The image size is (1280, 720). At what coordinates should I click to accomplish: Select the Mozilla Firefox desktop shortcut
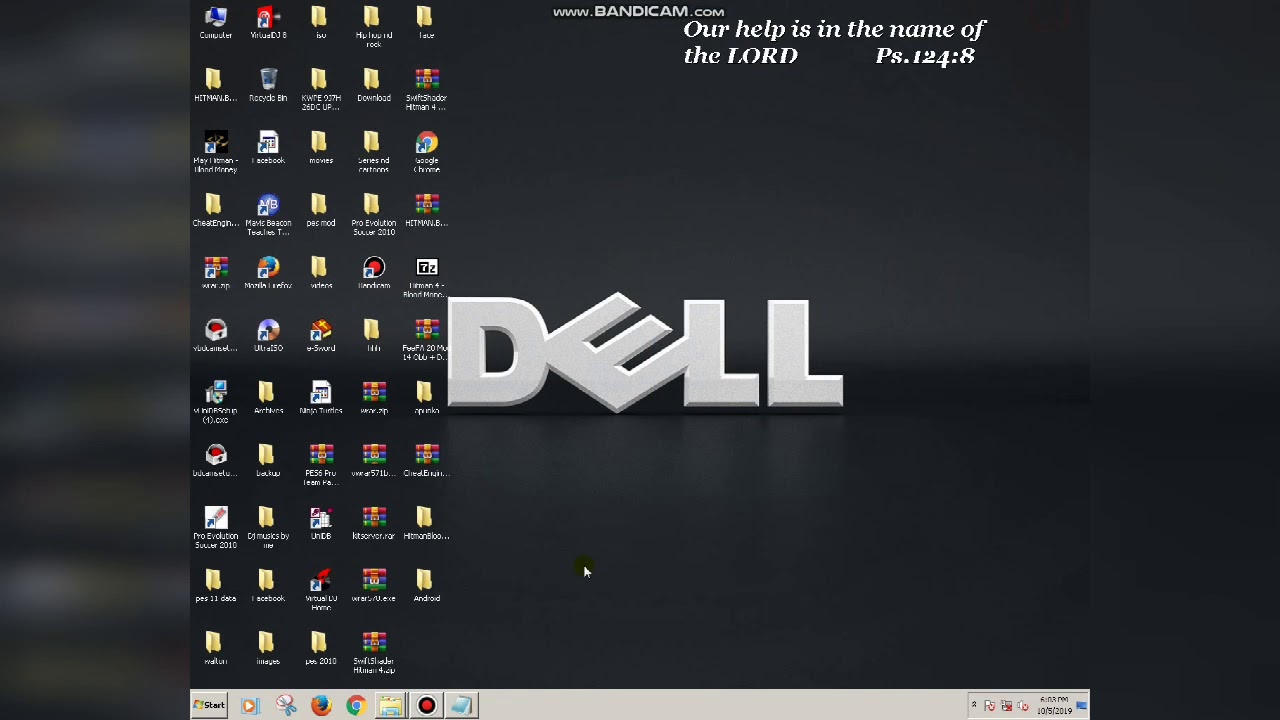tap(268, 274)
